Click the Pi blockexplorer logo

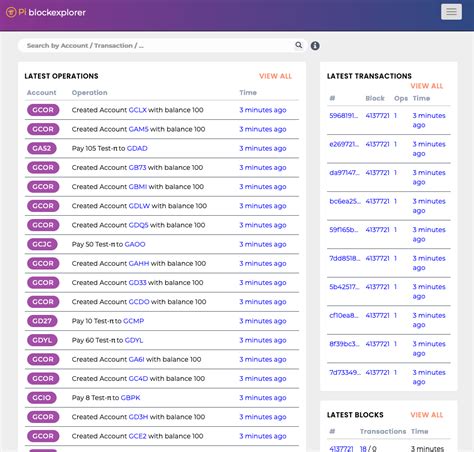46,13
